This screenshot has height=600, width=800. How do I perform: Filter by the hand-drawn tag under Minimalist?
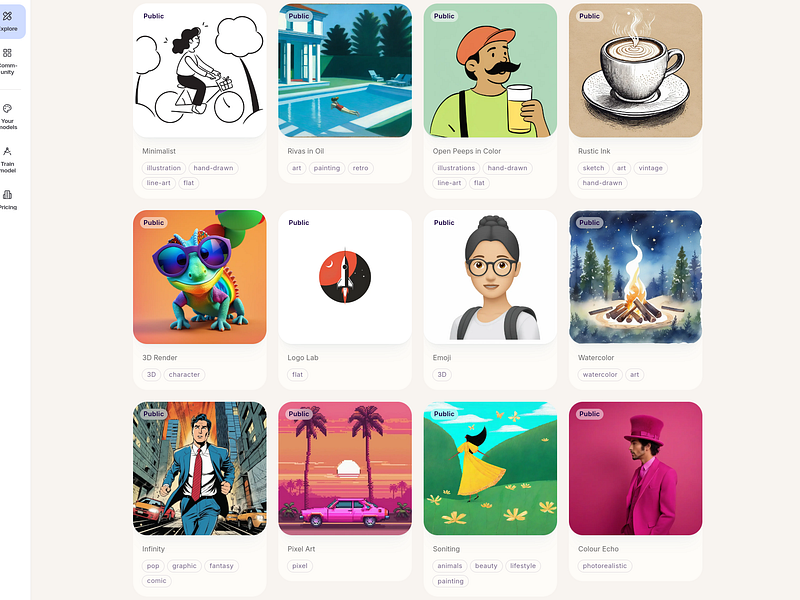213,168
